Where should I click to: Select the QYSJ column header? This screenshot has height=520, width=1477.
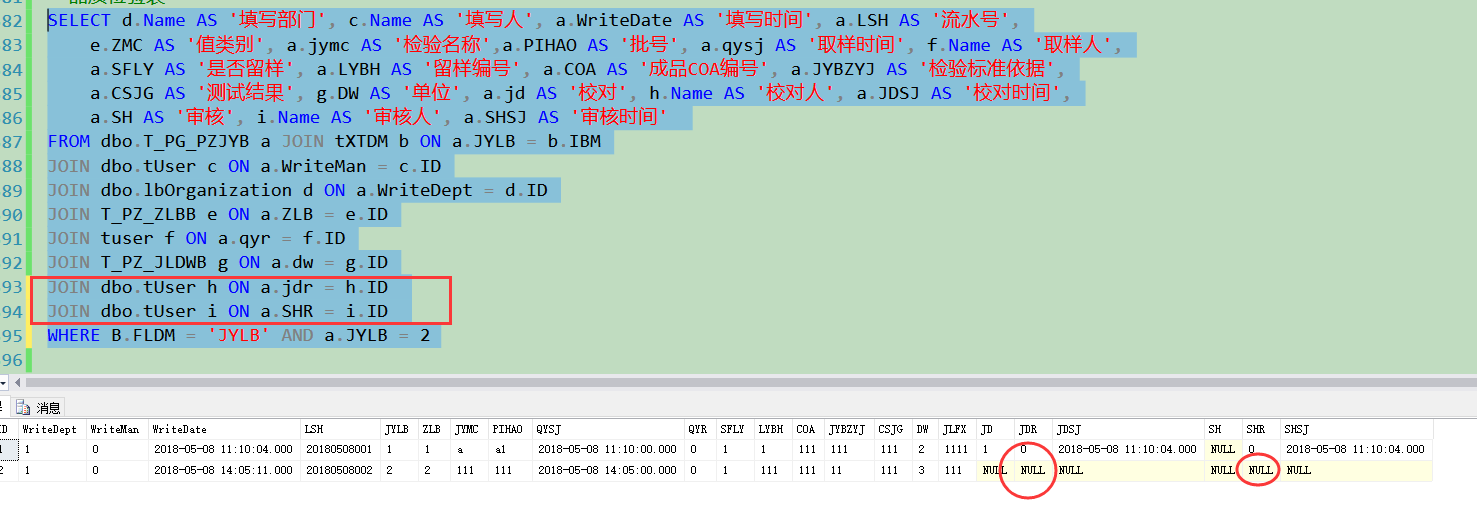click(x=607, y=430)
